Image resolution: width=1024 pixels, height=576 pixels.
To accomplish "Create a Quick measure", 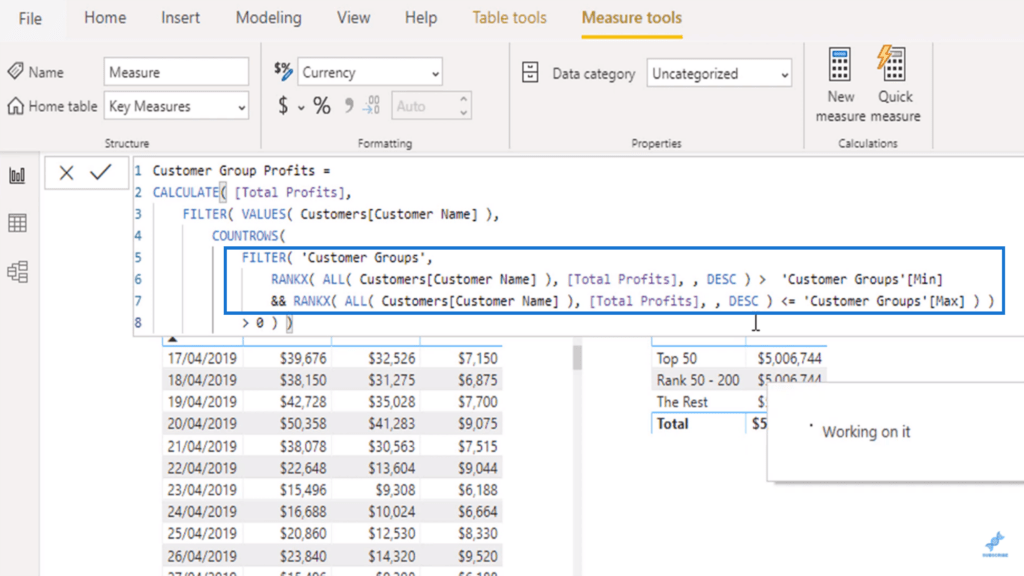I will tap(895, 85).
